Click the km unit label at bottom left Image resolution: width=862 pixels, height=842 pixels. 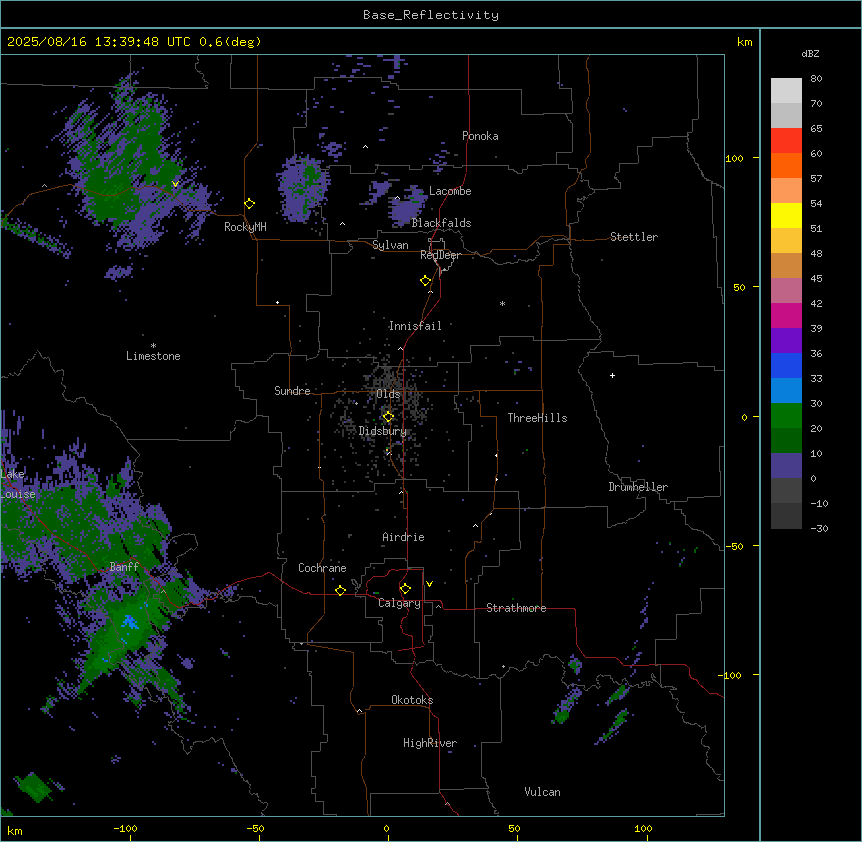pos(15,830)
